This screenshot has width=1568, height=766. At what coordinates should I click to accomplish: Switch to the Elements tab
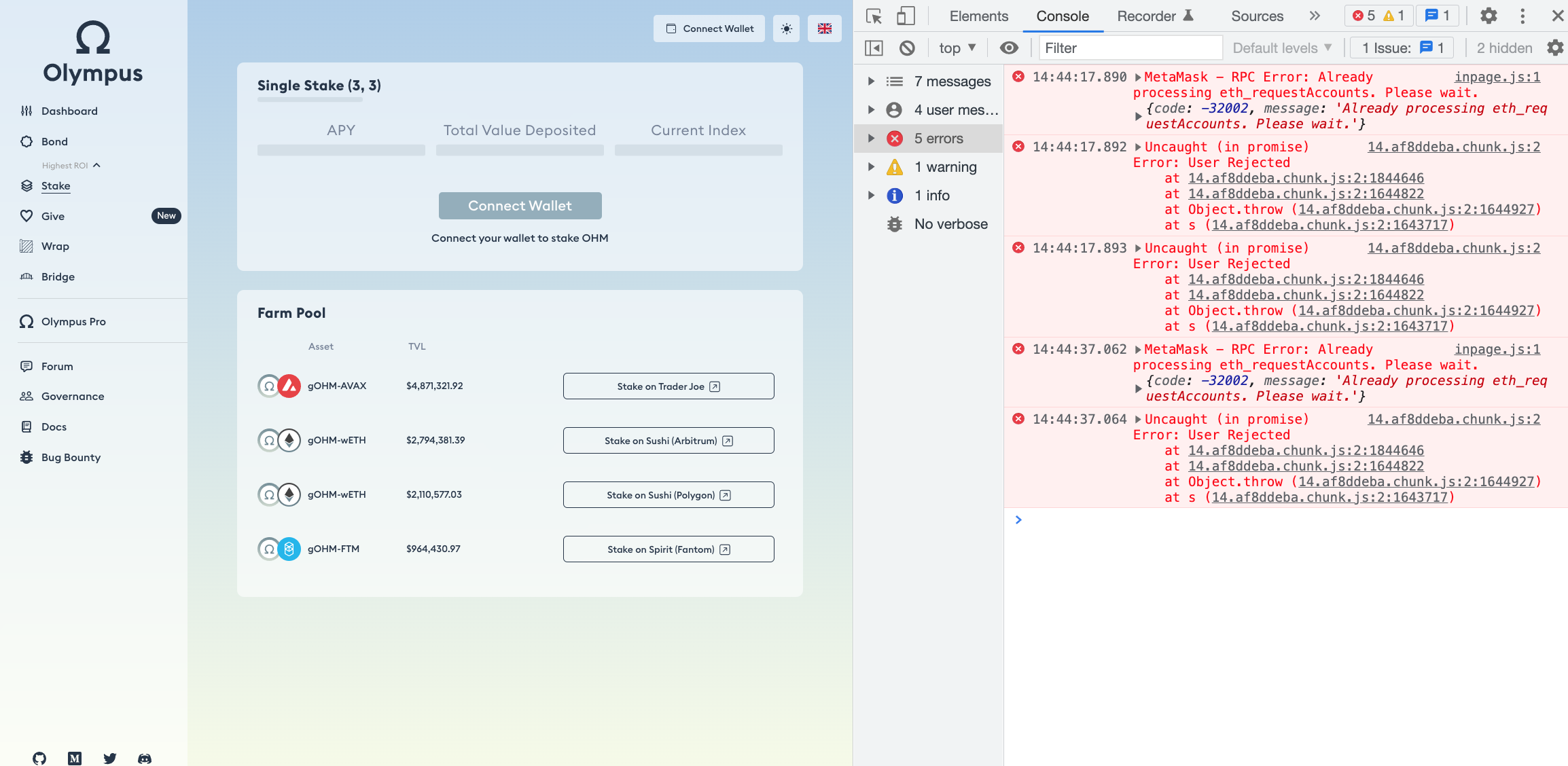[x=978, y=16]
